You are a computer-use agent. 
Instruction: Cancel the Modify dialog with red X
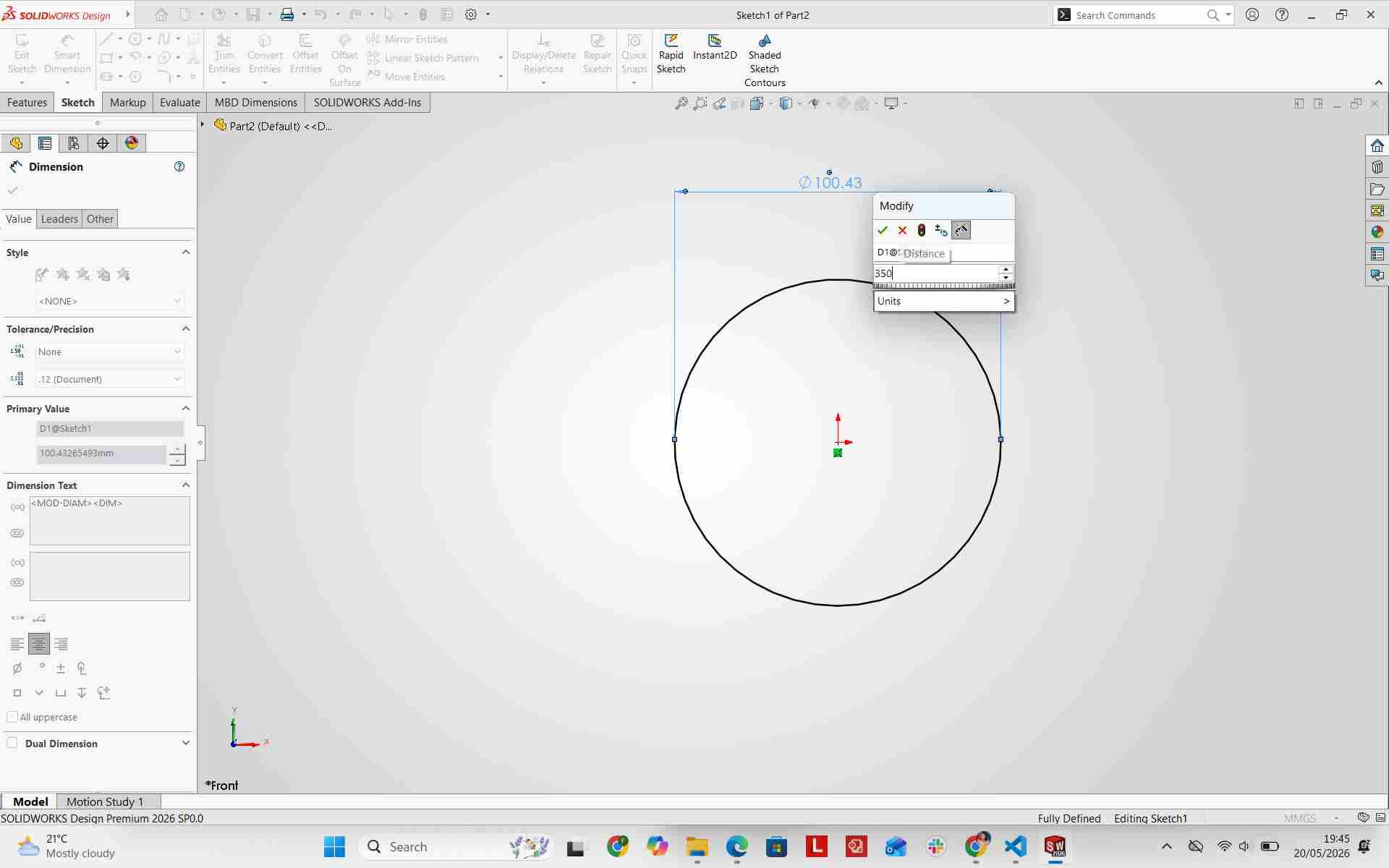click(902, 230)
